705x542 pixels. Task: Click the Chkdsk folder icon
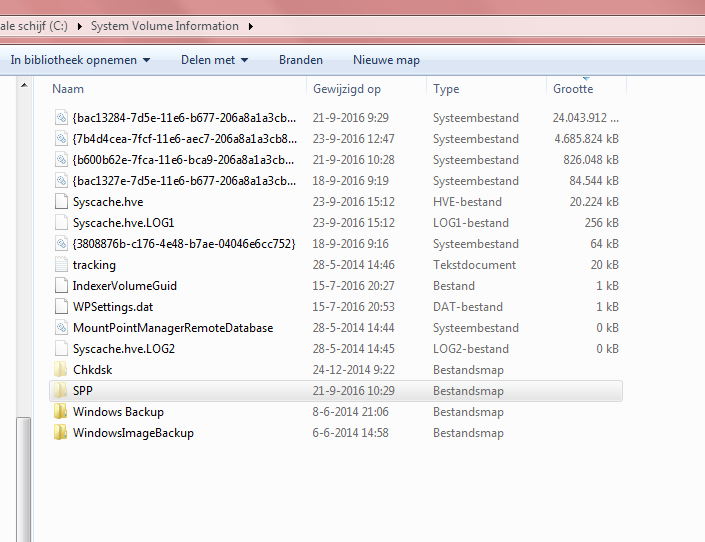click(x=60, y=370)
